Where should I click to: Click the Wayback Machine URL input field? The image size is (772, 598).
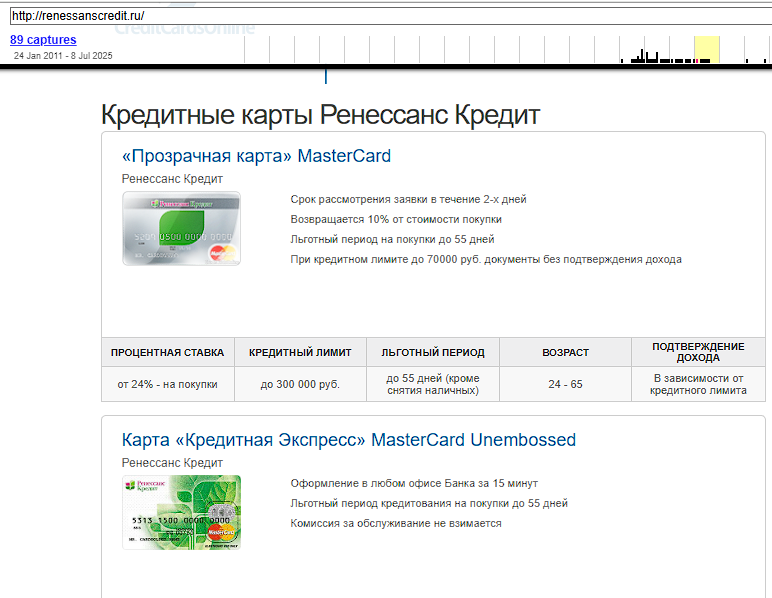390,16
